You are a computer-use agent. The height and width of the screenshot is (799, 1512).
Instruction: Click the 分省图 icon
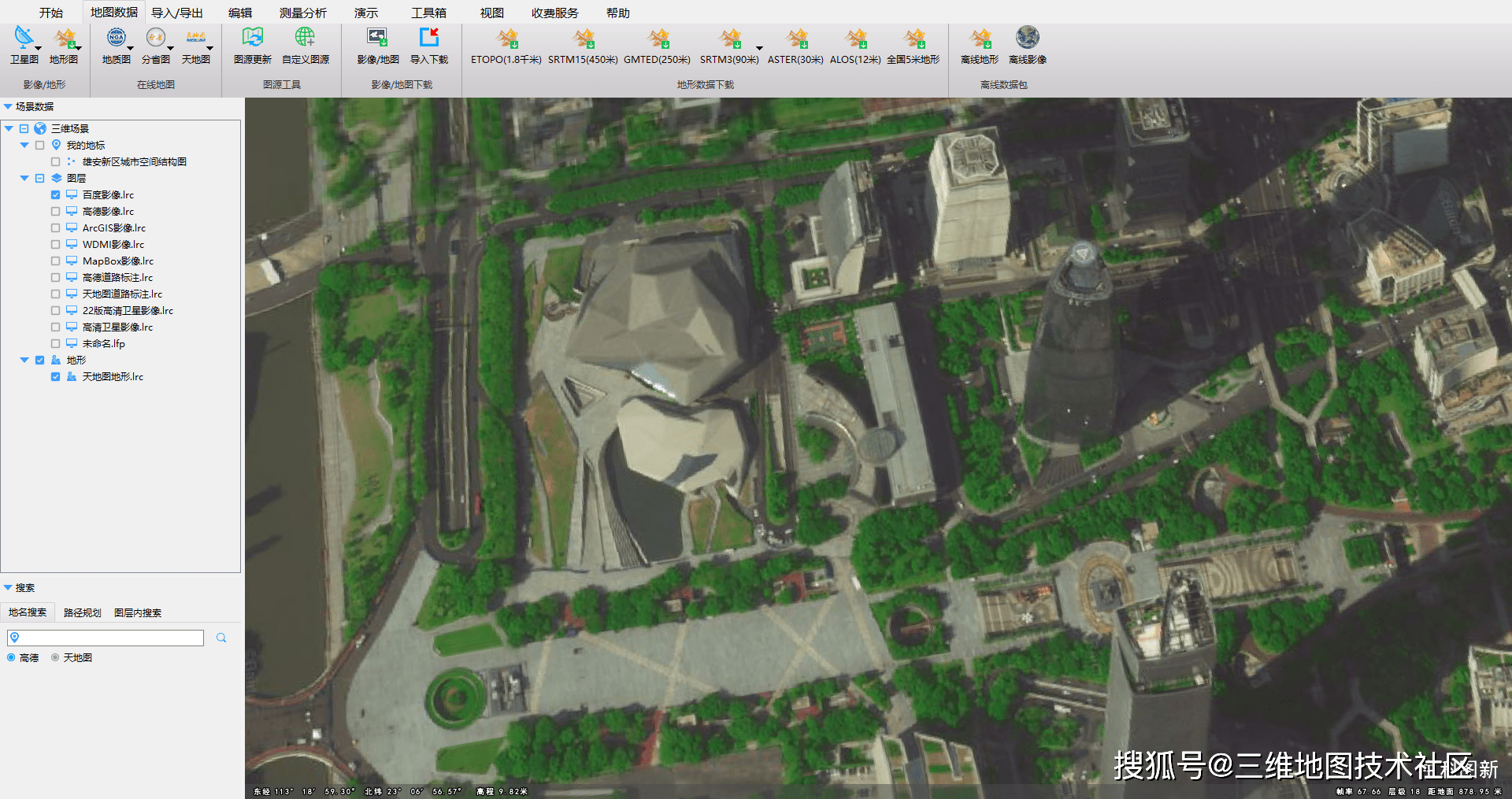coord(155,37)
